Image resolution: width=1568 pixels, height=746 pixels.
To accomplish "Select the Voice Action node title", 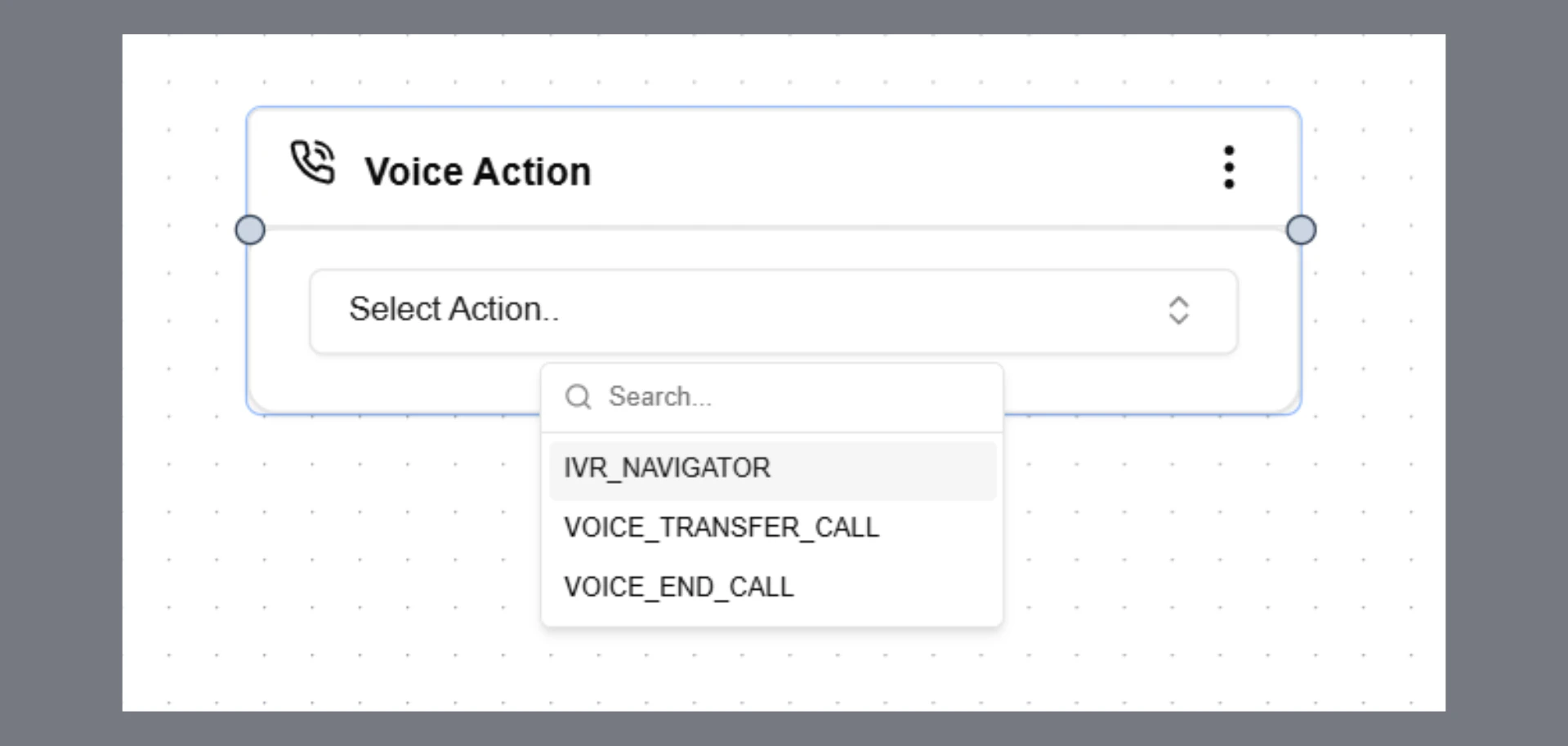I will coord(478,172).
